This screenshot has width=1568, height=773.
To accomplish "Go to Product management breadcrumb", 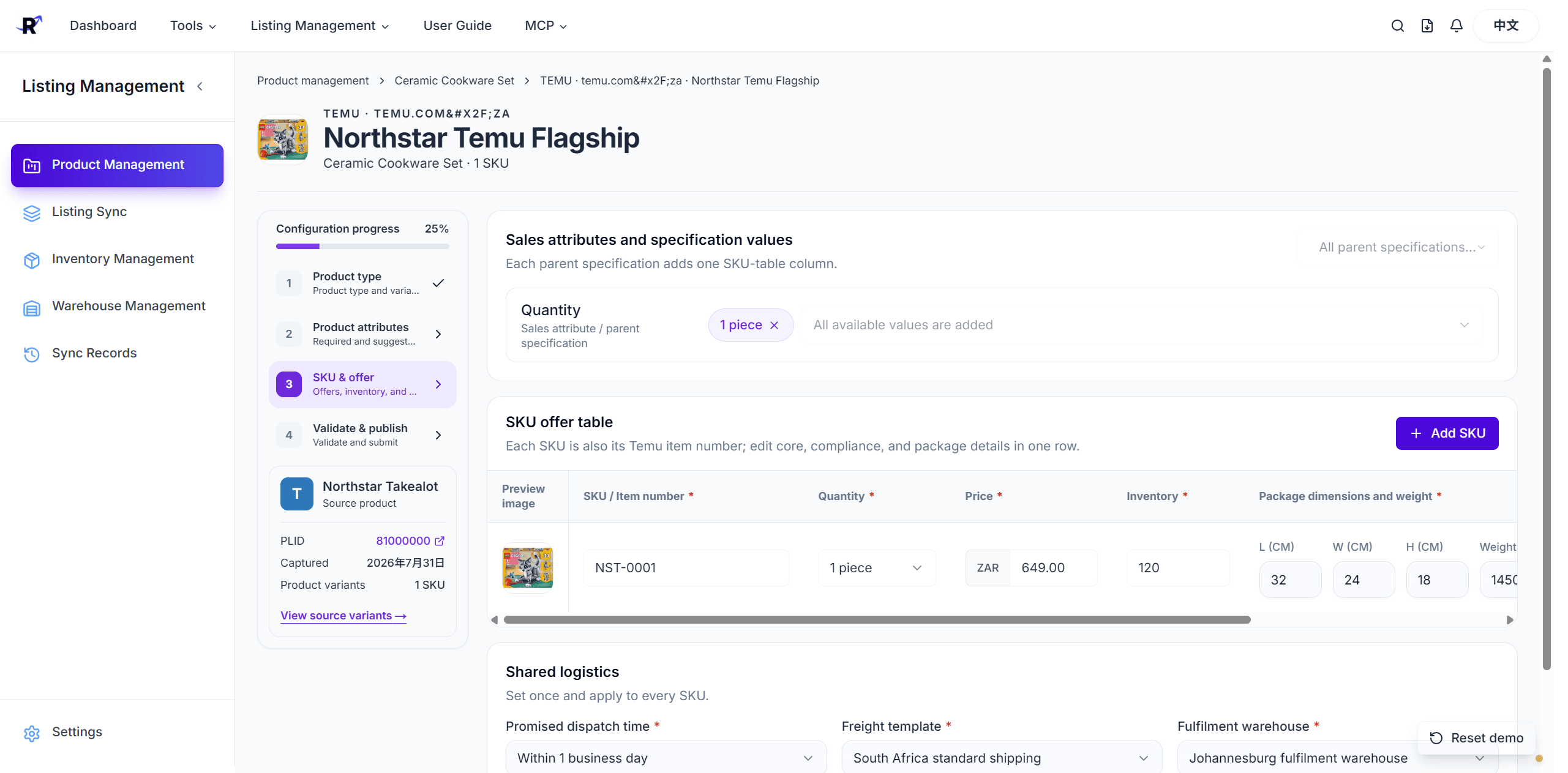I will pos(313,81).
